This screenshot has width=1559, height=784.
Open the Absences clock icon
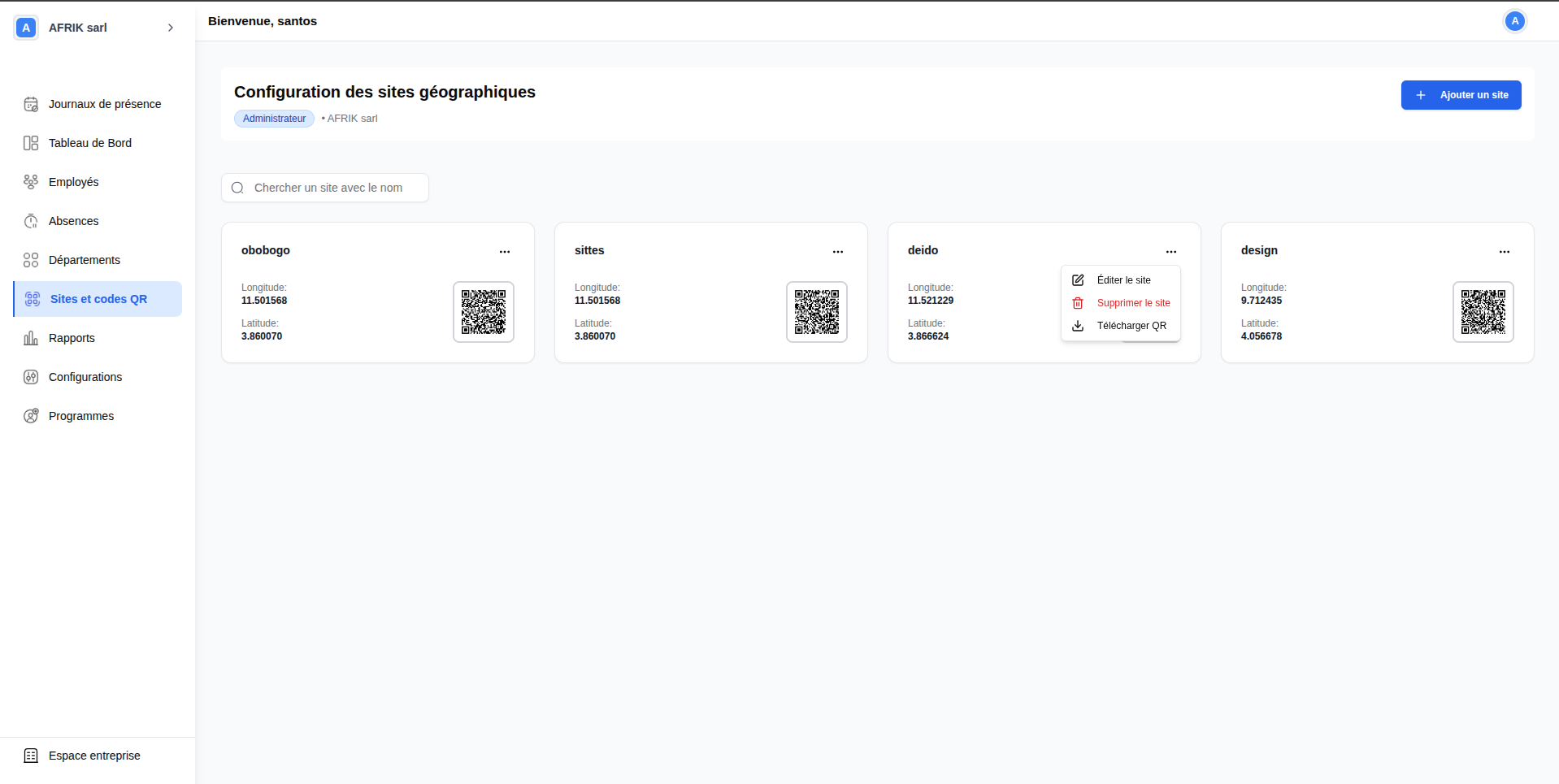pyautogui.click(x=30, y=220)
